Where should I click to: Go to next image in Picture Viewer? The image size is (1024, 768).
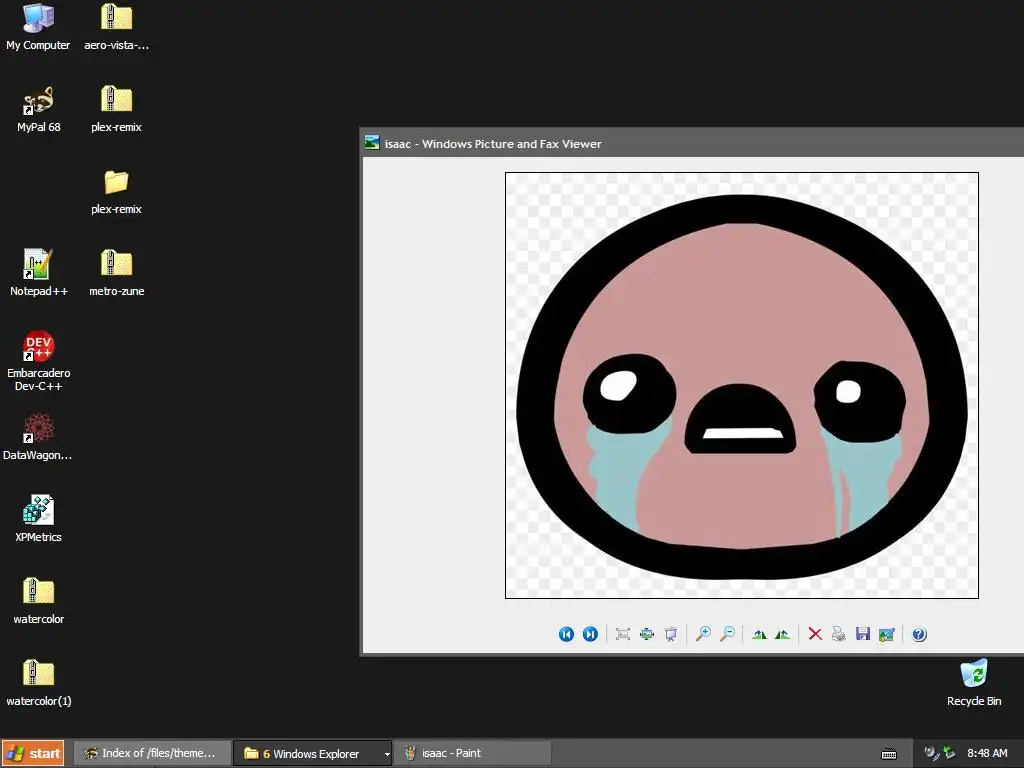pos(590,634)
